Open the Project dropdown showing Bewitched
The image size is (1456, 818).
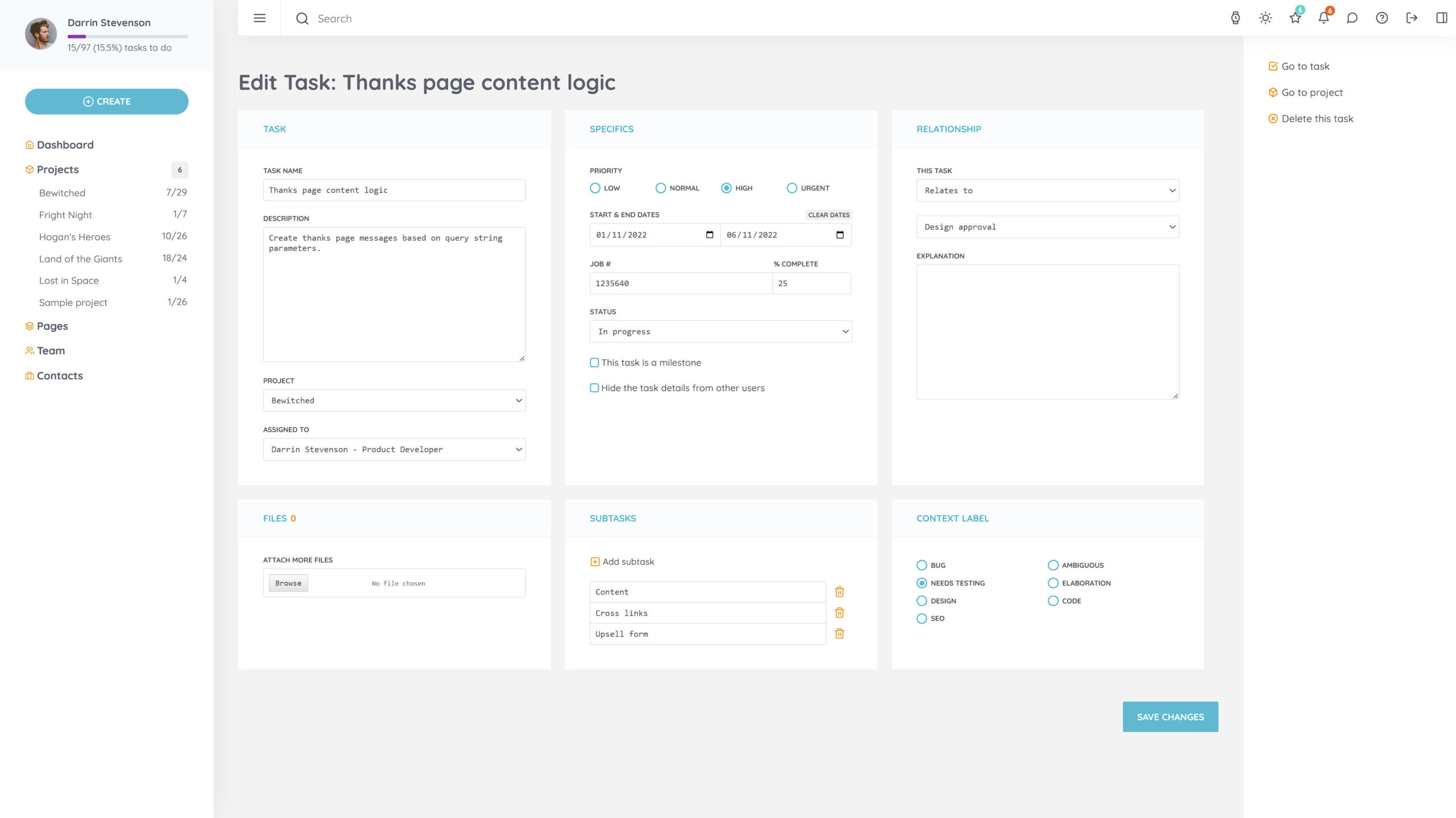[x=394, y=400]
